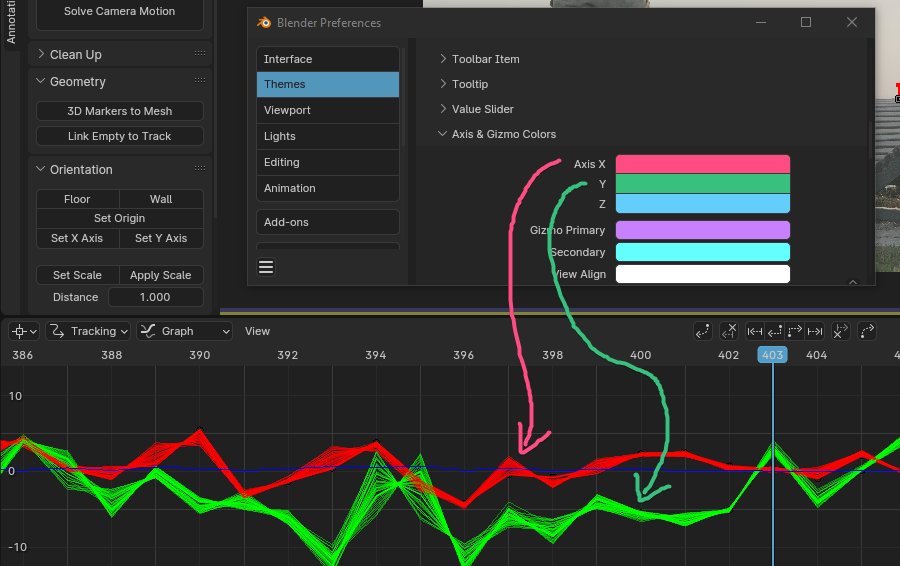Click the Refine Backwards tracking icon

(703, 331)
